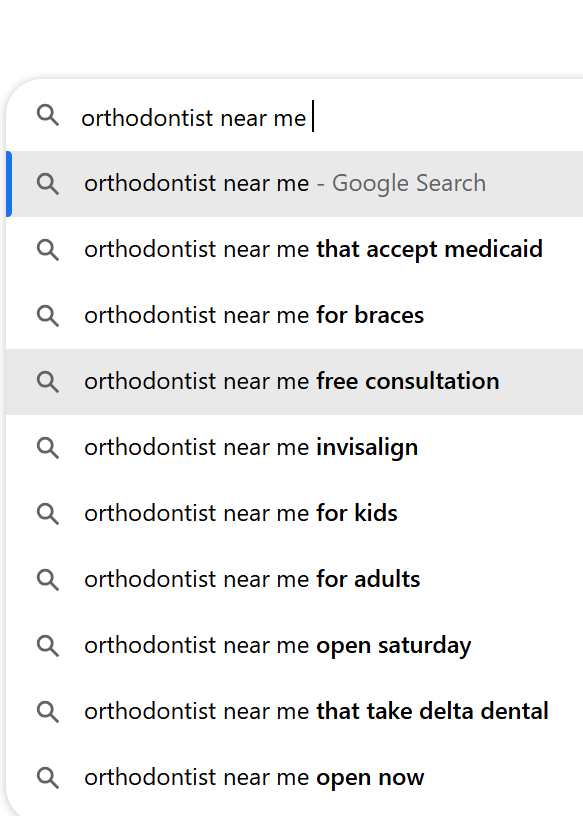583x816 pixels.
Task: Choose 'that accept medicaid' suggestion
Action: click(295, 250)
